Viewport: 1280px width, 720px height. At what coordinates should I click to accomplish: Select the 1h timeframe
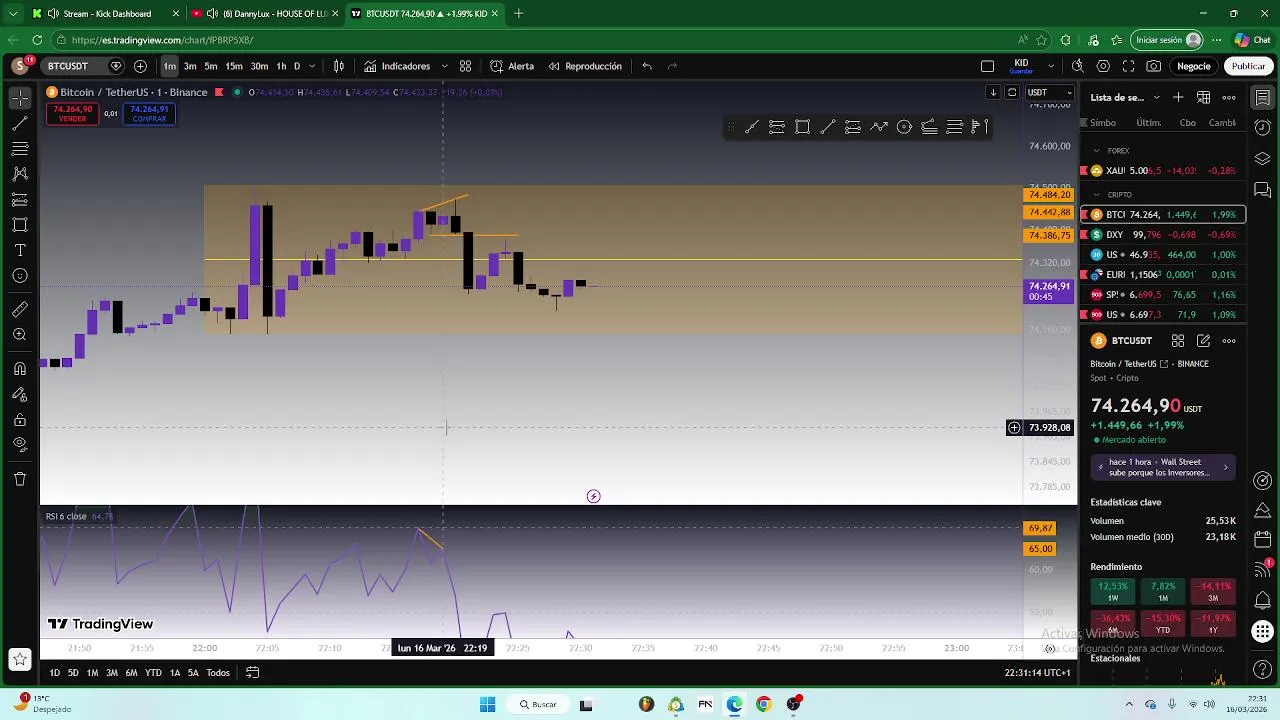pyautogui.click(x=281, y=66)
